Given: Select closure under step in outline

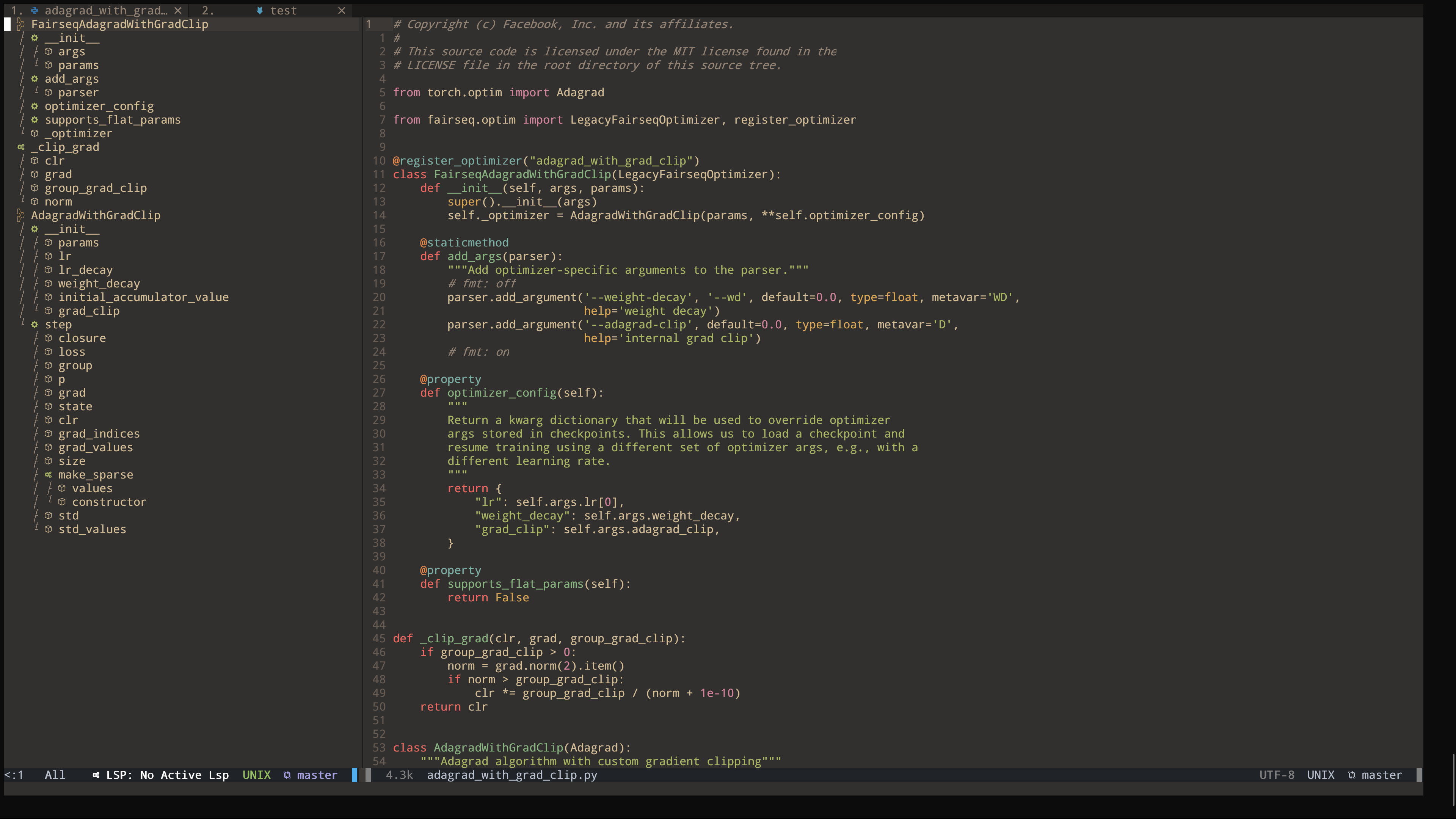Looking at the screenshot, I should pos(82,339).
